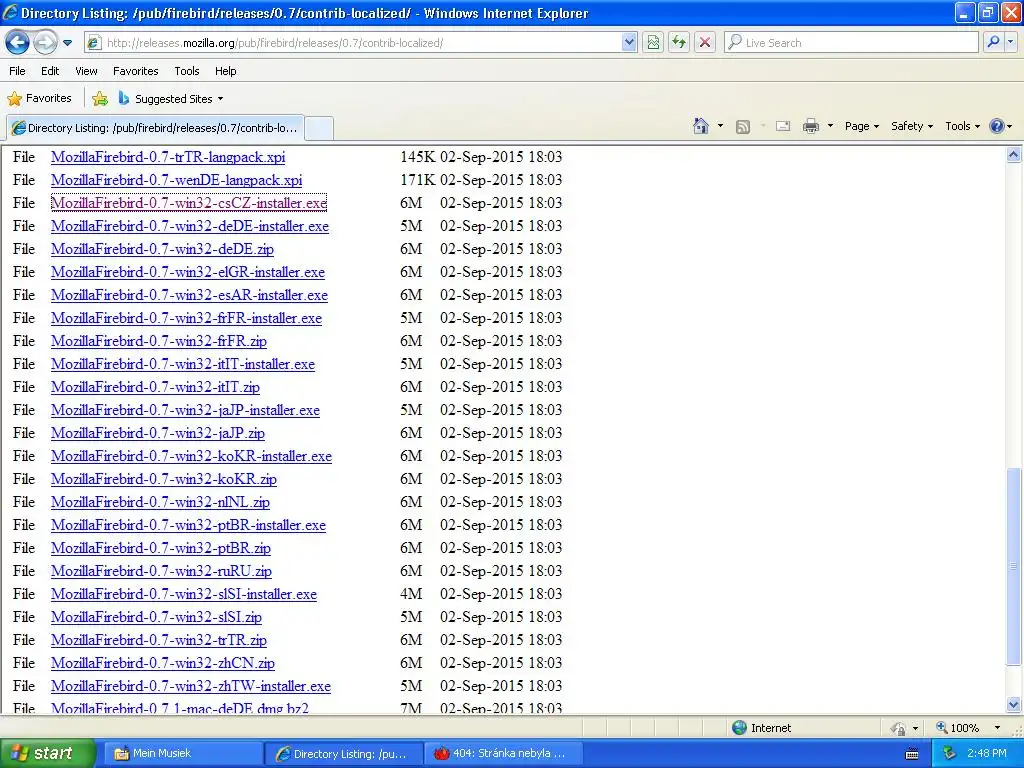
Task: Open the Help menu
Action: [225, 71]
